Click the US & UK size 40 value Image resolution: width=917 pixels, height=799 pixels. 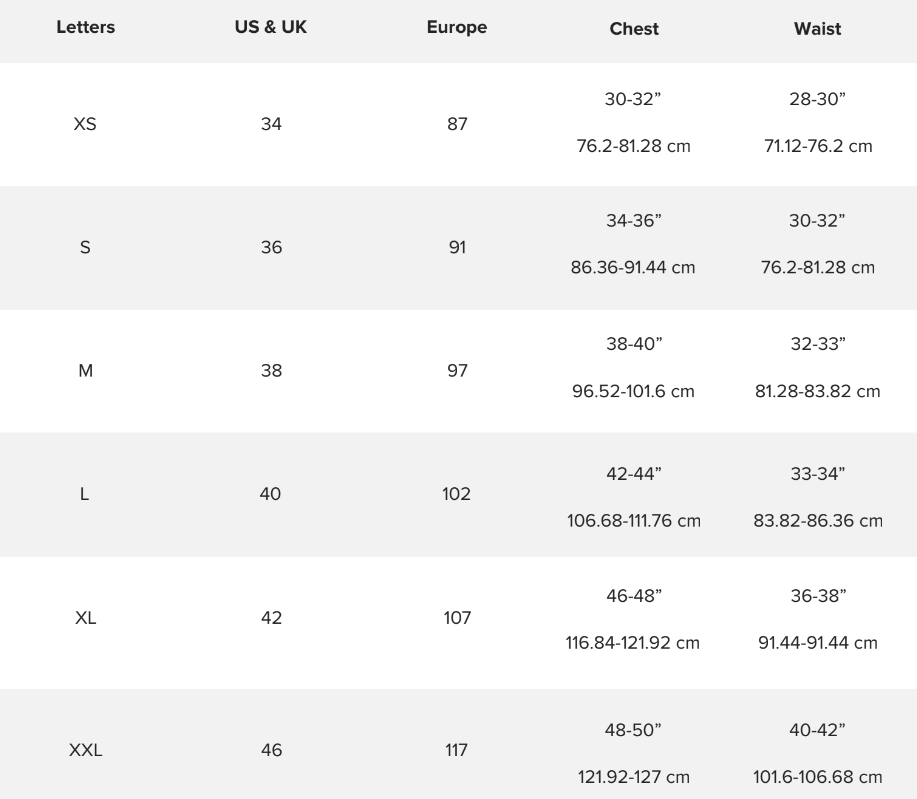pos(271,494)
